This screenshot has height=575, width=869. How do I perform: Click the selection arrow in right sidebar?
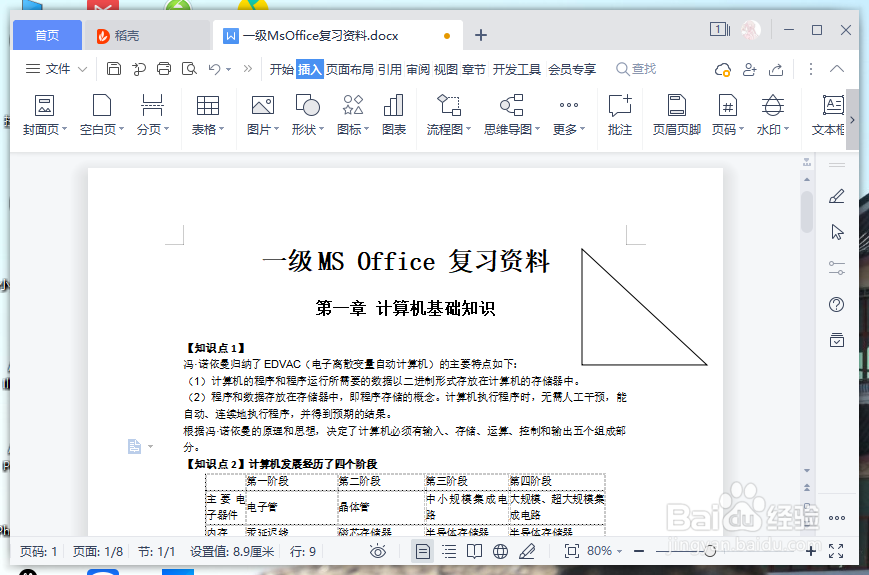[x=837, y=232]
